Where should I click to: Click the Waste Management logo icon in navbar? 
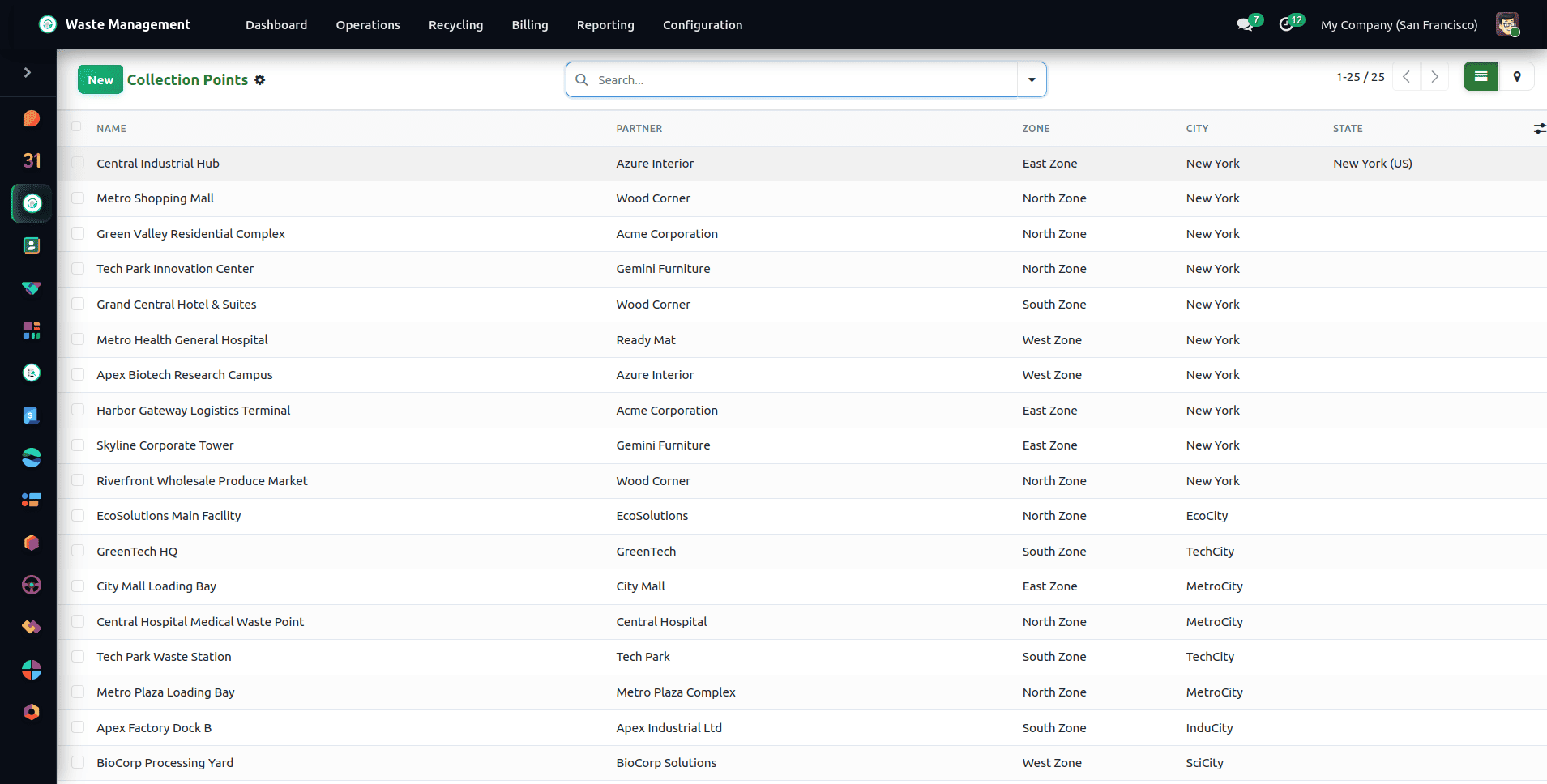tap(48, 24)
